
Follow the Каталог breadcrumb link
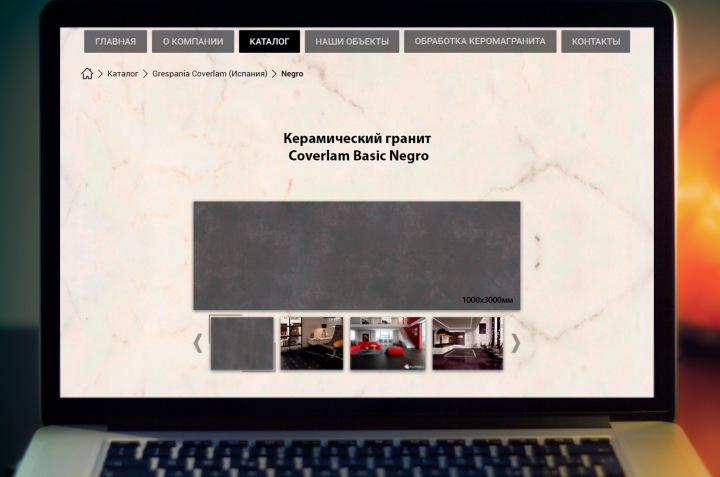[123, 73]
